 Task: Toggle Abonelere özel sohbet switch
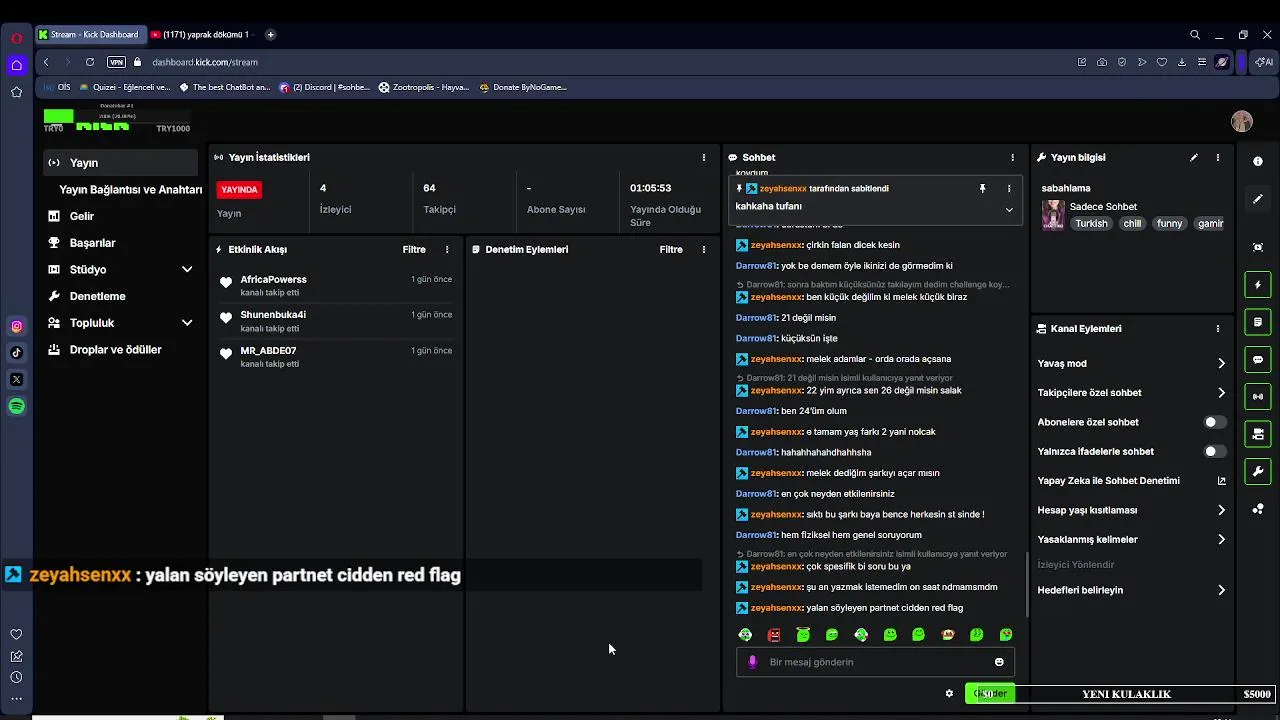[1214, 422]
